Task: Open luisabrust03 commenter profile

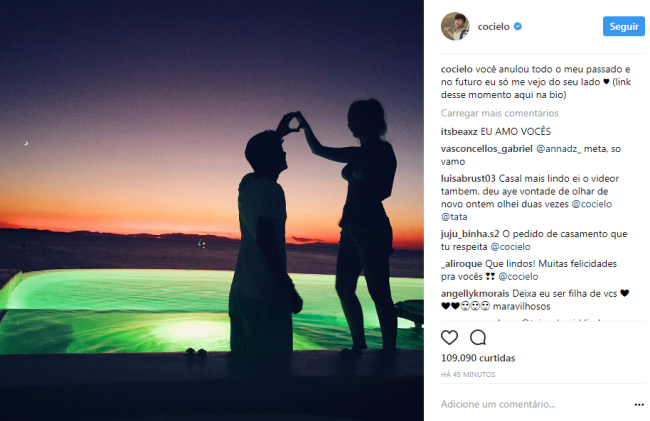Action: coord(468,179)
